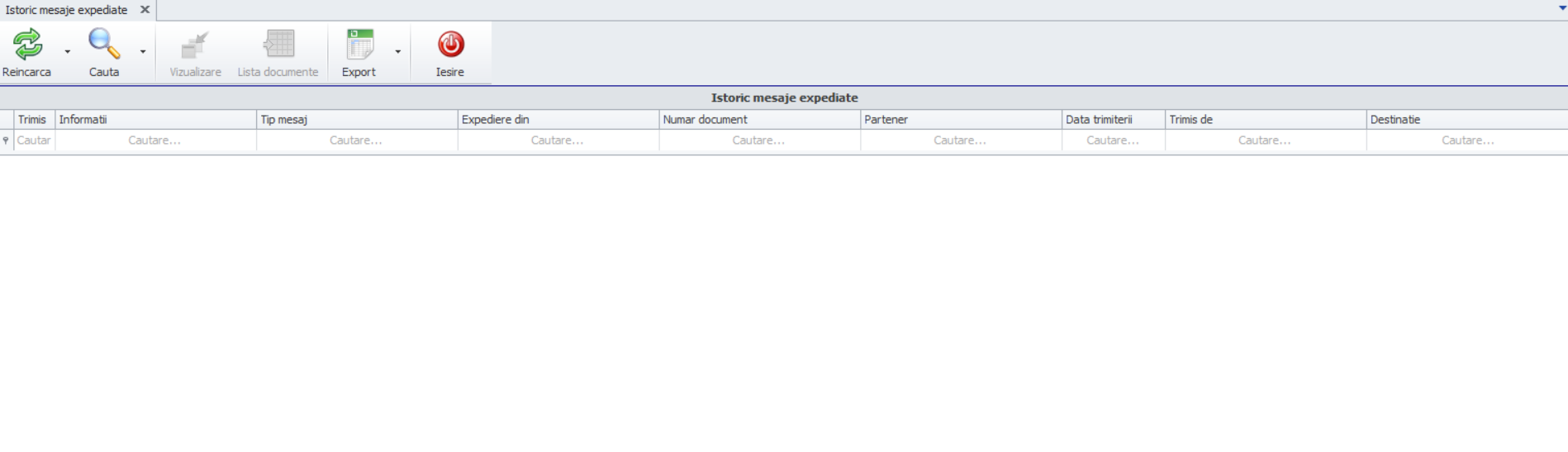The height and width of the screenshot is (452, 1568).
Task: Sort by the Data trimiterii column header
Action: (1112, 120)
